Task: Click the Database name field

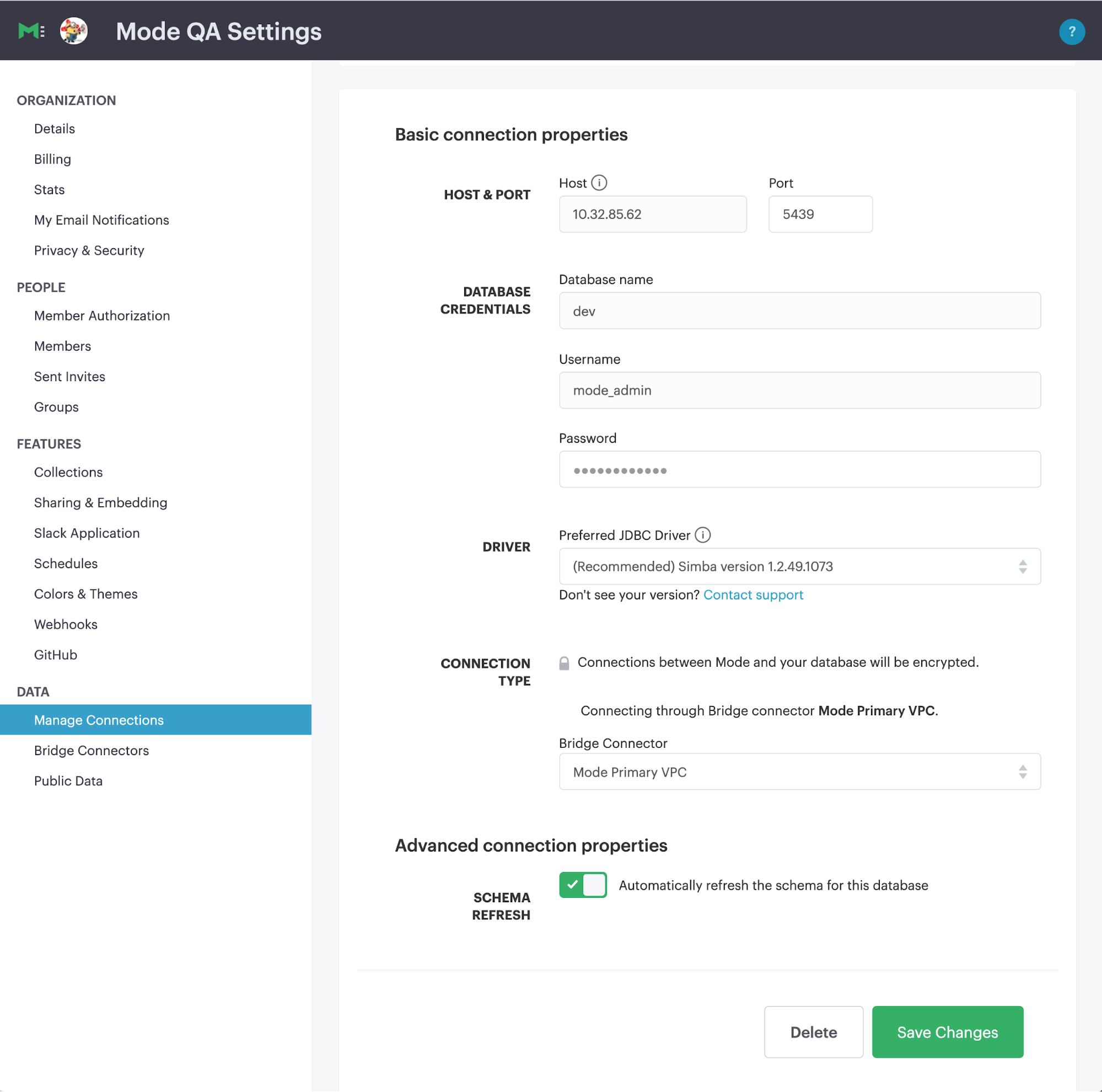Action: coord(799,311)
